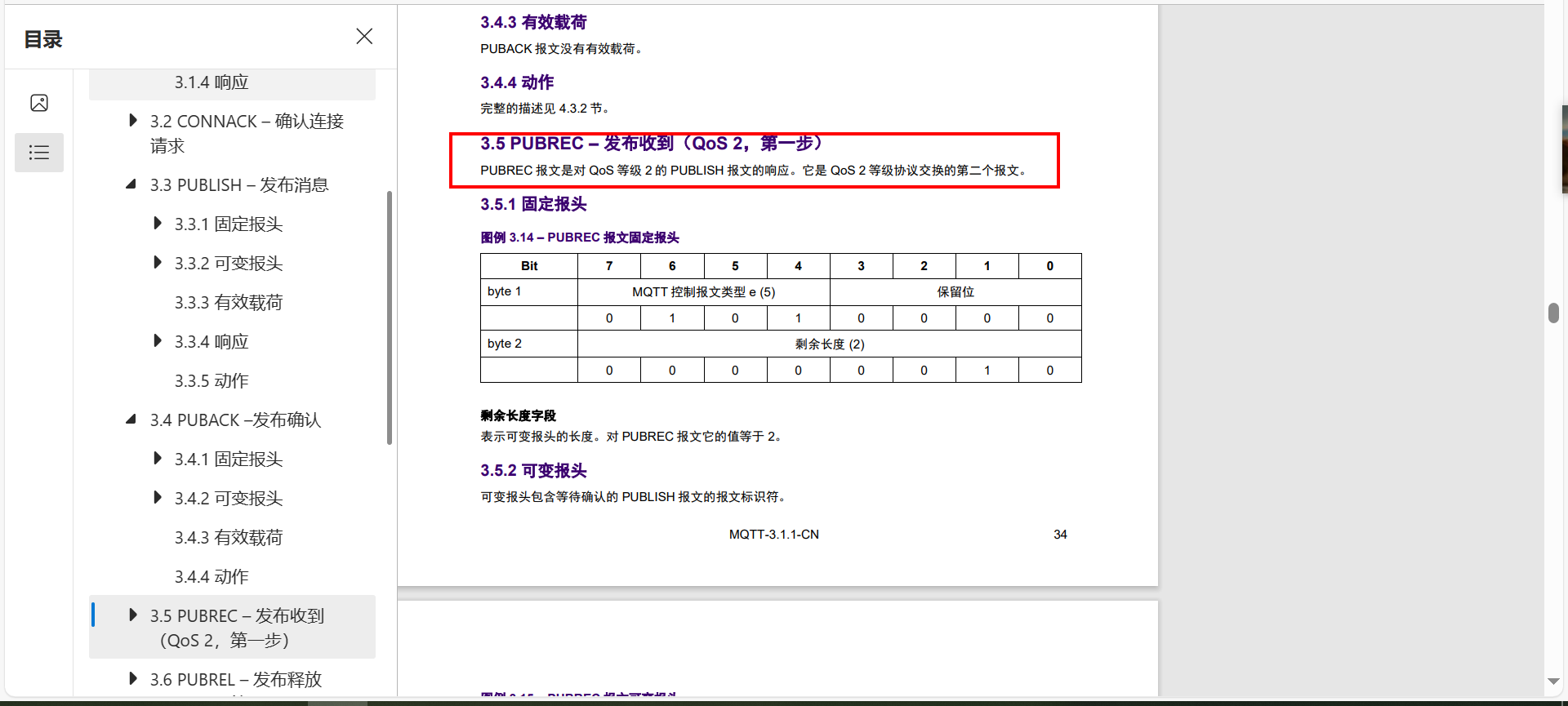1568x706 pixels.
Task: Click the Bit header table cell
Action: (x=529, y=266)
